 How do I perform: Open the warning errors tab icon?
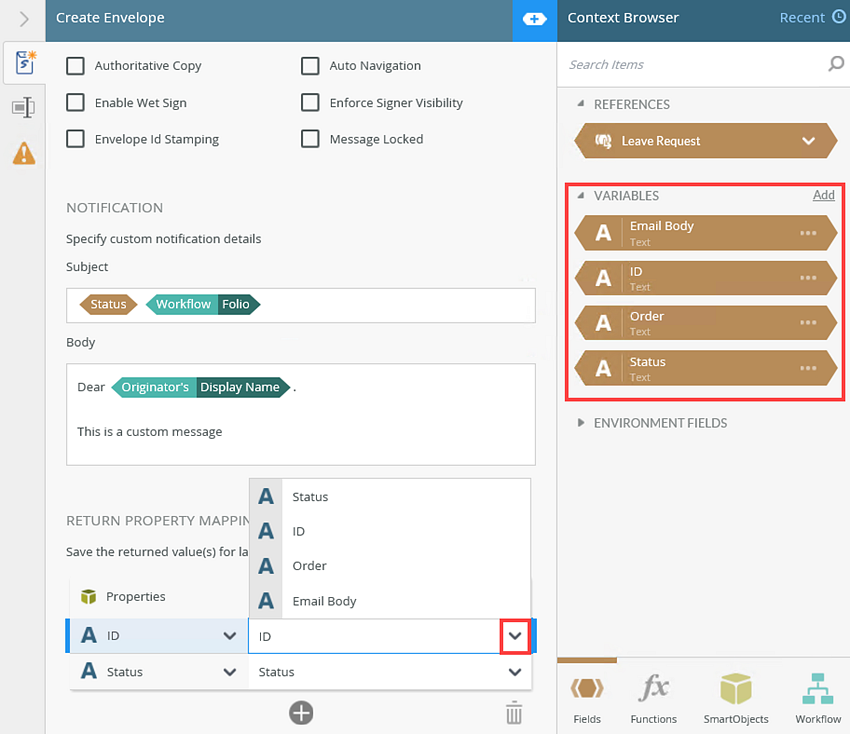(x=23, y=153)
